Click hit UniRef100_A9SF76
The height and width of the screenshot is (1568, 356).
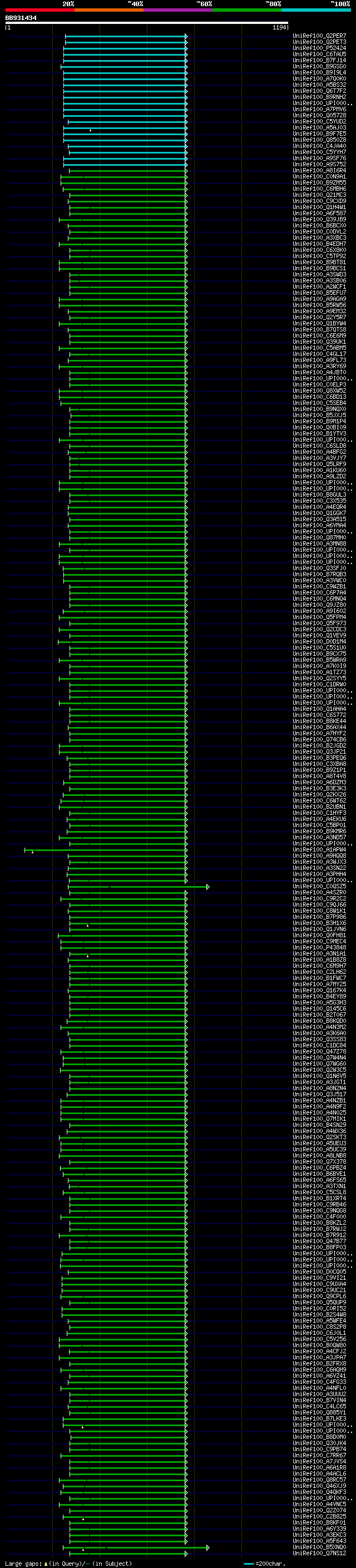tap(319, 159)
